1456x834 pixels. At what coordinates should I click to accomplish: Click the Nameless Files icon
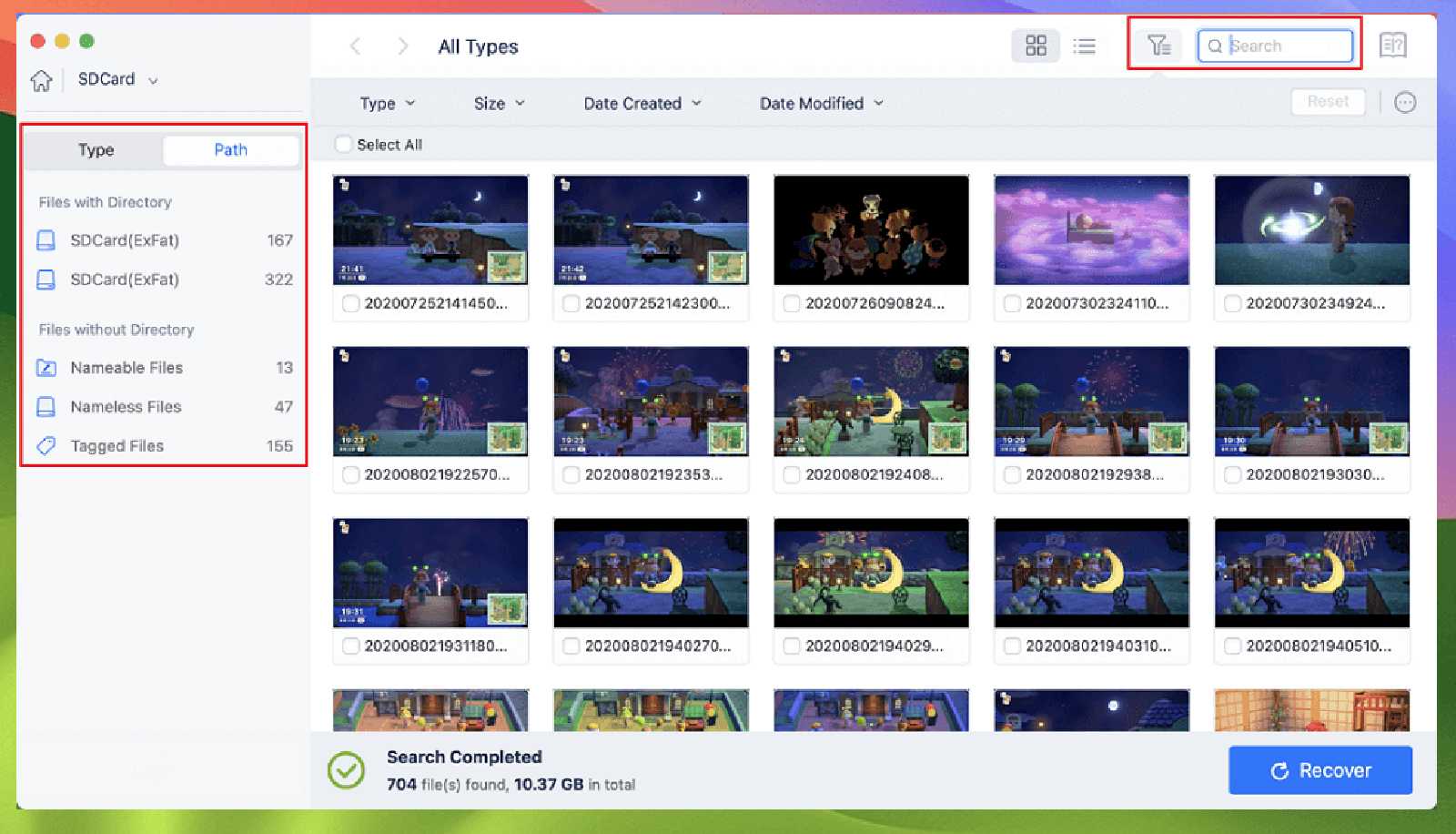click(x=45, y=407)
